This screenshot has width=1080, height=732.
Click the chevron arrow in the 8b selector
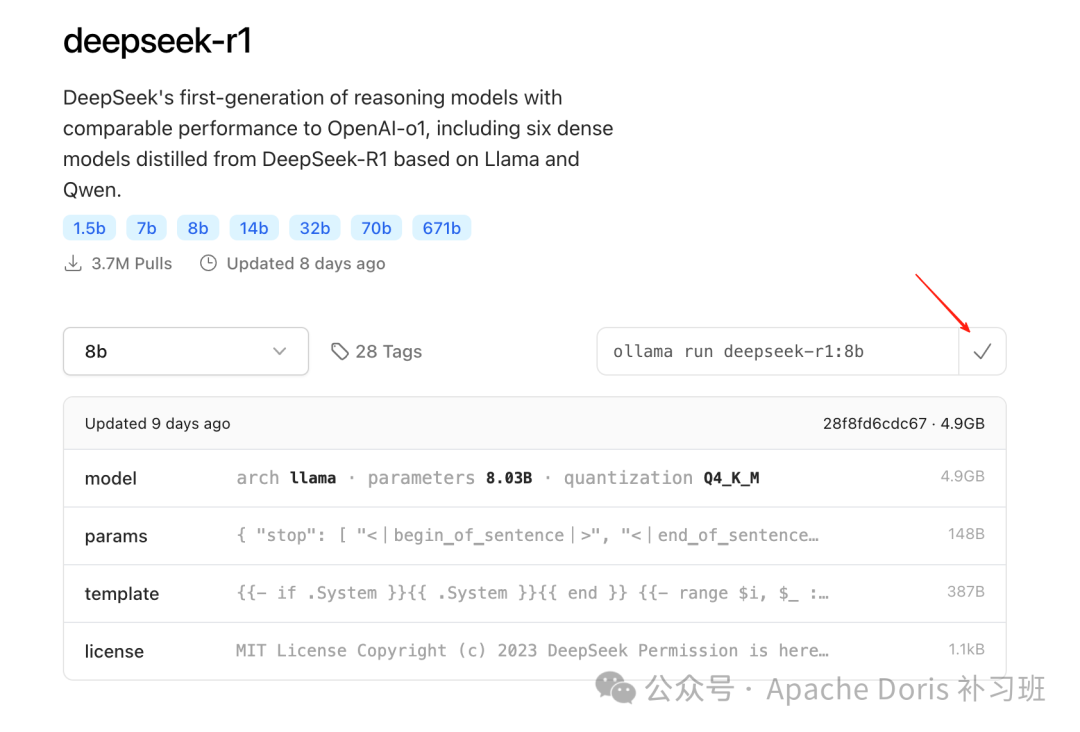(x=279, y=351)
